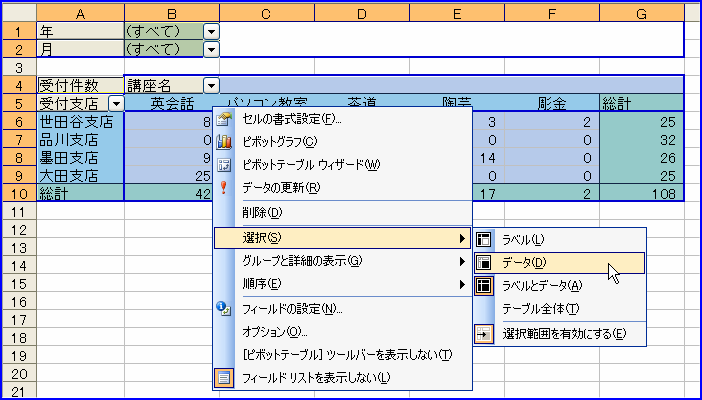702x400 pixels.
Task: Select 選択範囲を有効にする(E) in submenu
Action: point(560,334)
